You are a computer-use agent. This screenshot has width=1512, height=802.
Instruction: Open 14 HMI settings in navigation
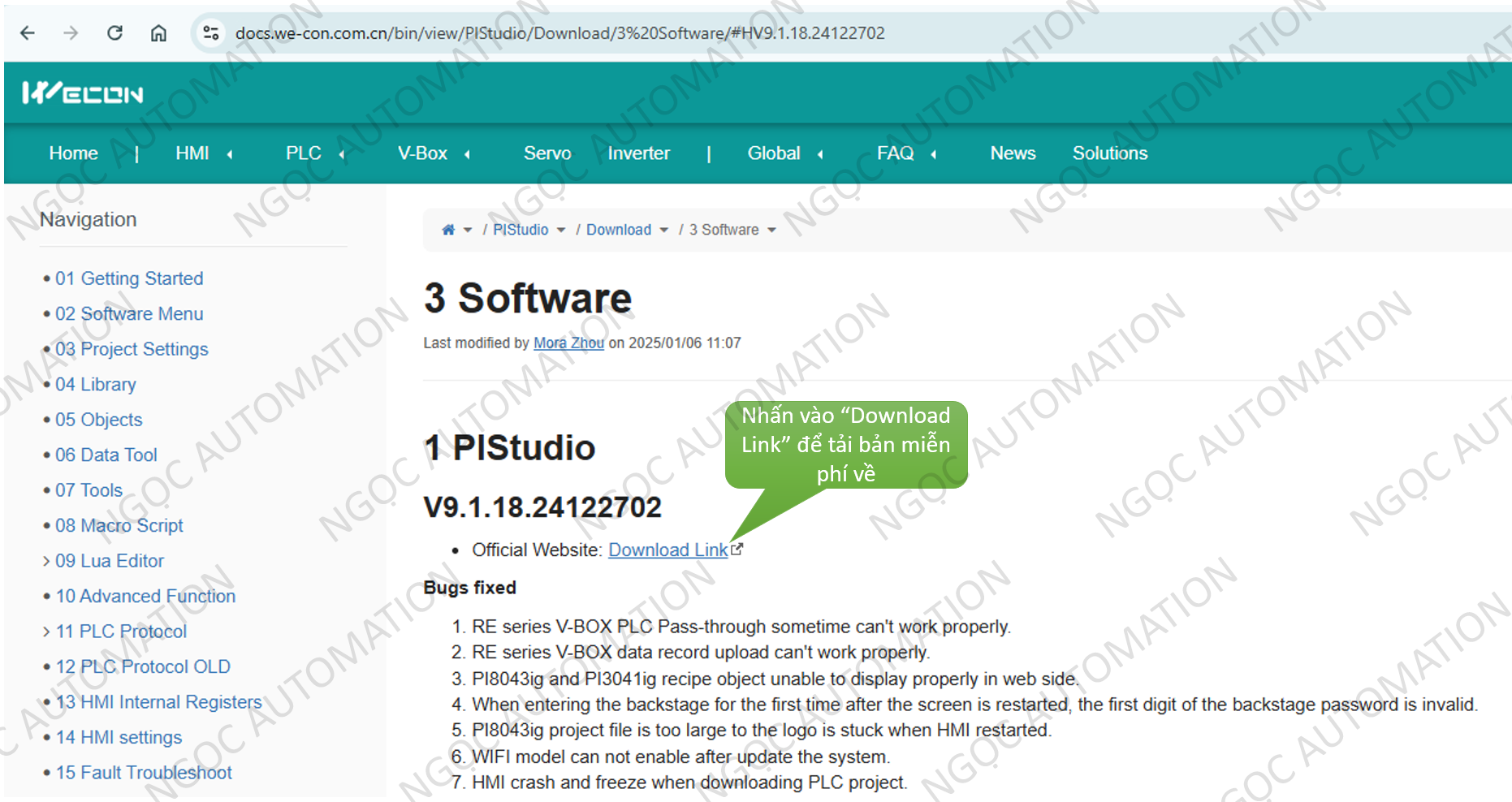[x=119, y=737]
